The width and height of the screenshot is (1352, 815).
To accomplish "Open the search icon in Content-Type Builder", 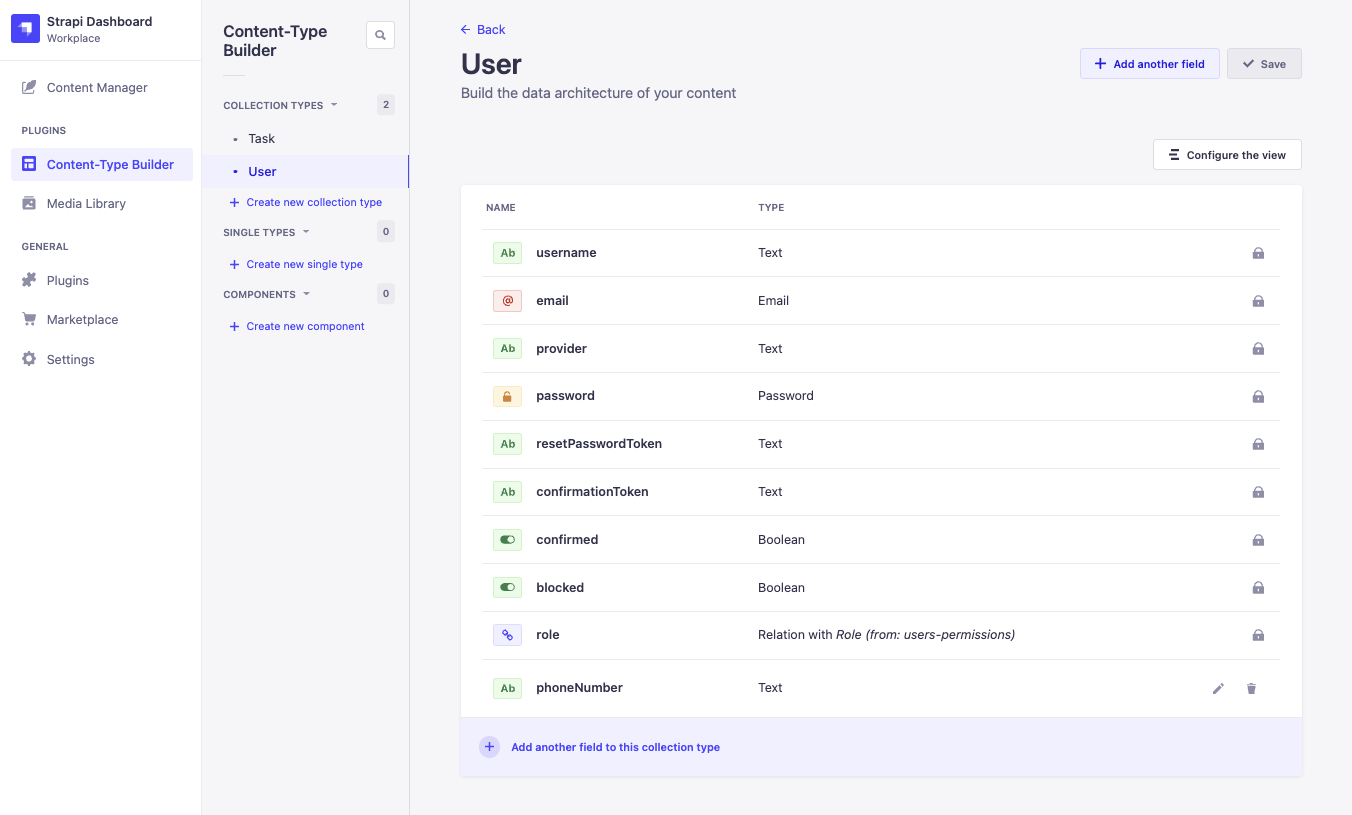I will pyautogui.click(x=380, y=35).
